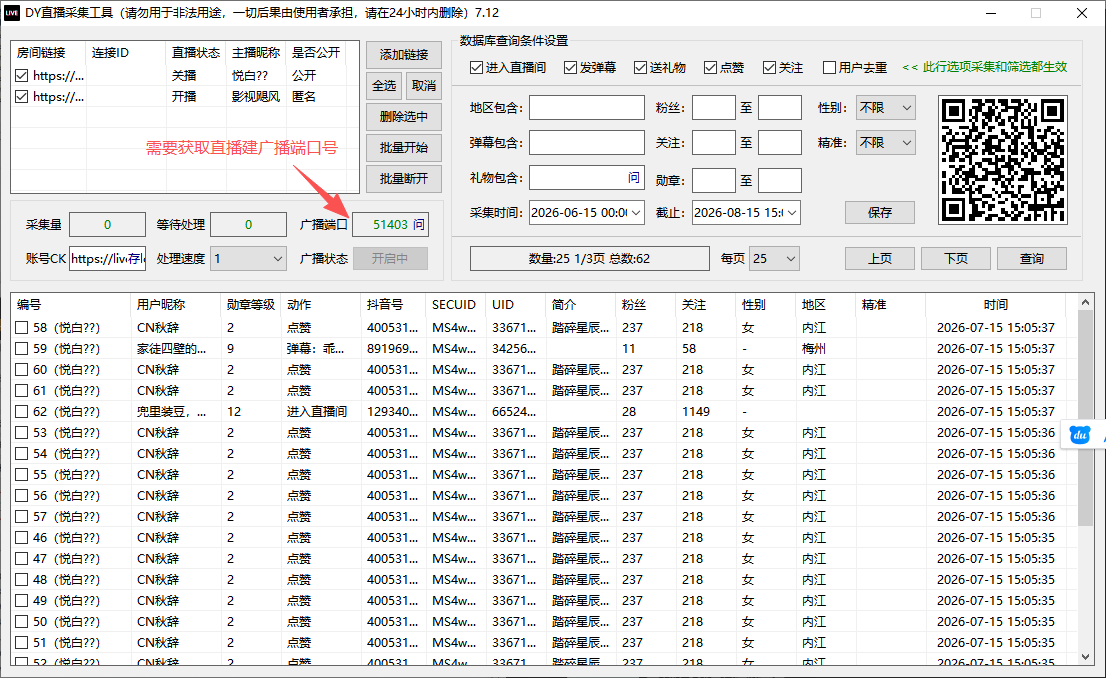Click the 全选 button
The image size is (1106, 678).
click(x=384, y=85)
